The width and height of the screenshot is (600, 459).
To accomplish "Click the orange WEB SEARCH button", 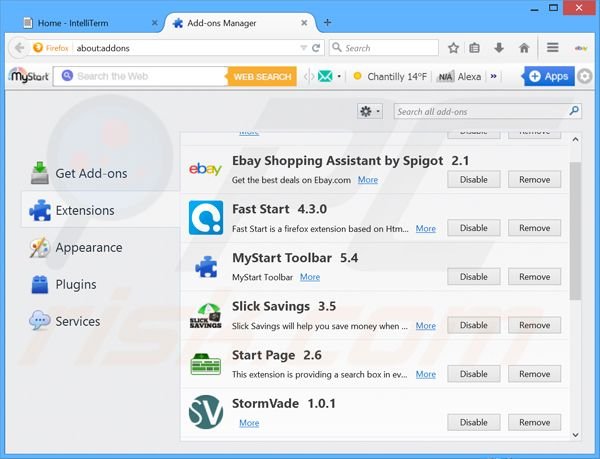I will pos(262,76).
